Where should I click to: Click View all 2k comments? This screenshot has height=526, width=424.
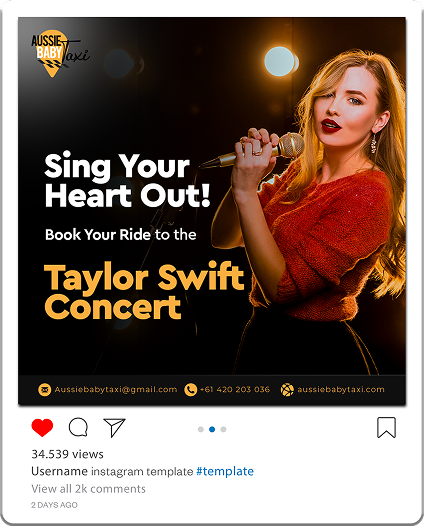click(x=88, y=489)
